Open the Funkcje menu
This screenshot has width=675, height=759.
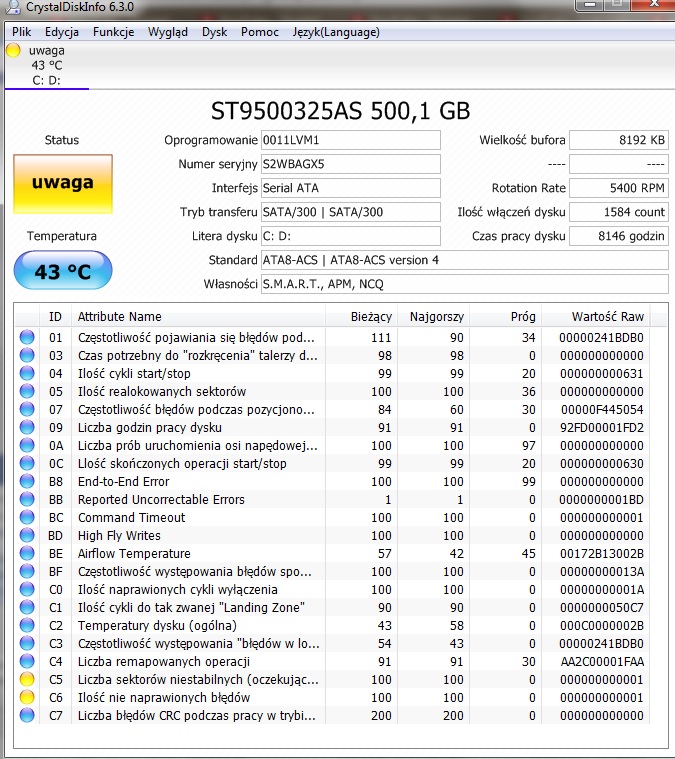click(x=113, y=32)
